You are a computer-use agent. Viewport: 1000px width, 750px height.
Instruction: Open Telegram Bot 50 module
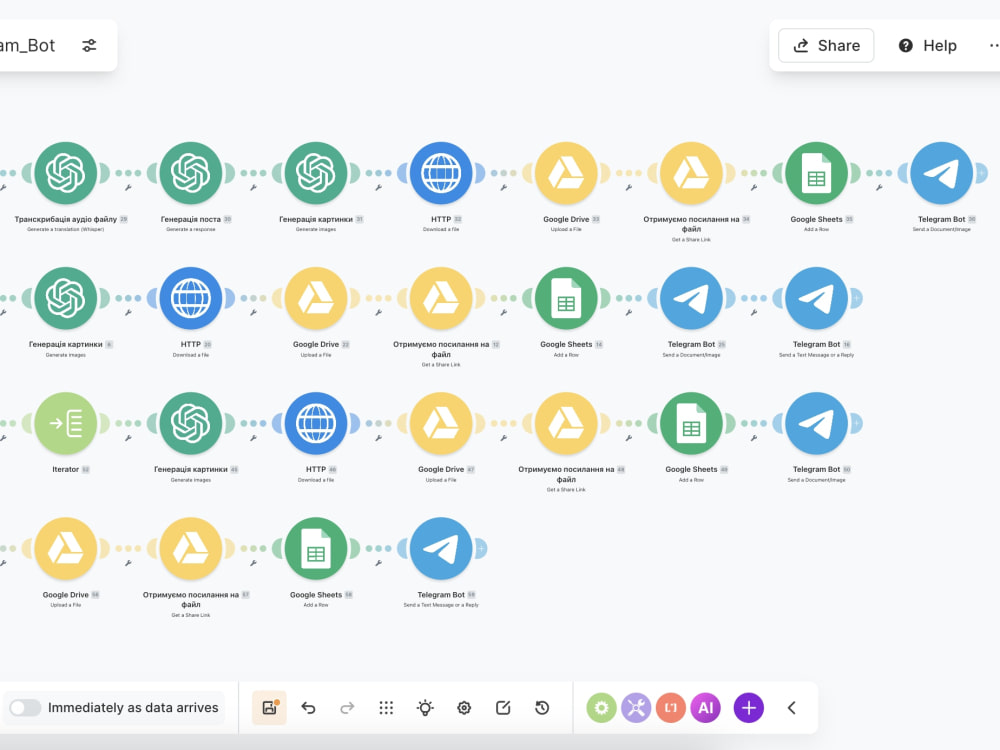[816, 423]
